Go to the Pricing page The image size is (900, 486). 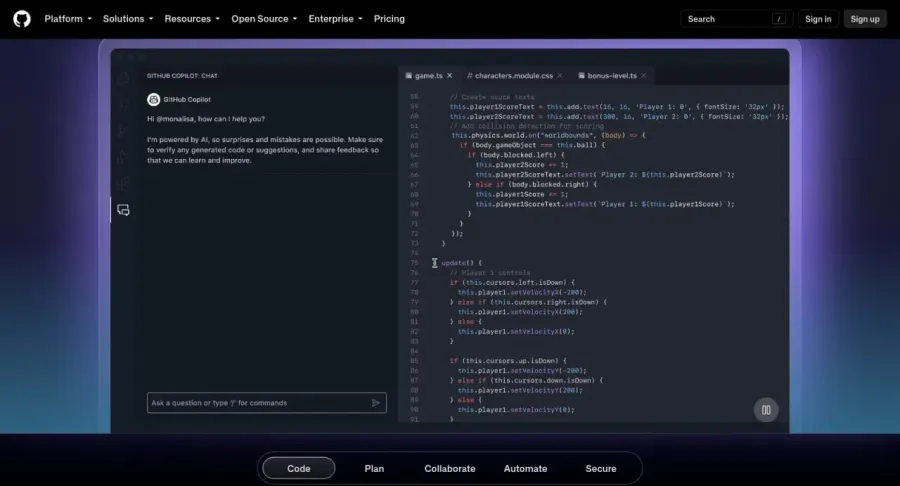point(389,19)
